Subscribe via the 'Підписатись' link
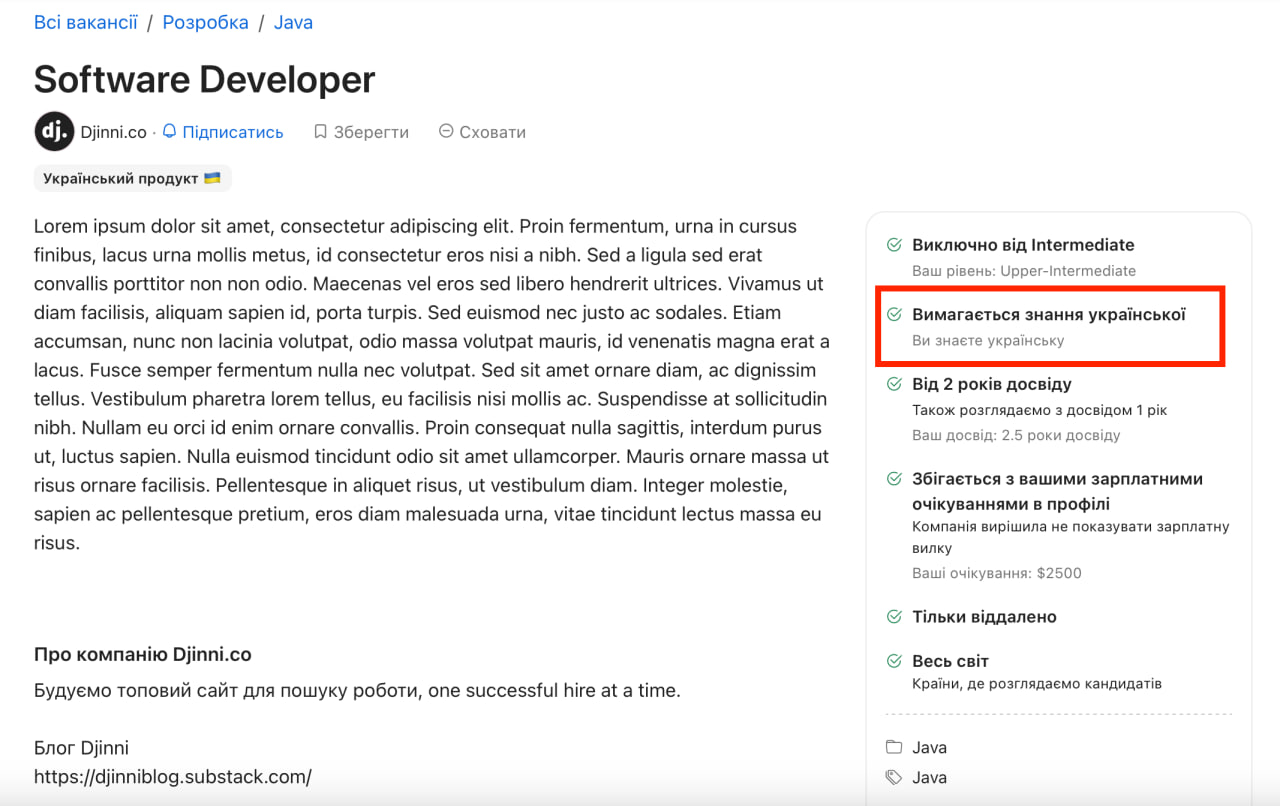 pyautogui.click(x=233, y=132)
